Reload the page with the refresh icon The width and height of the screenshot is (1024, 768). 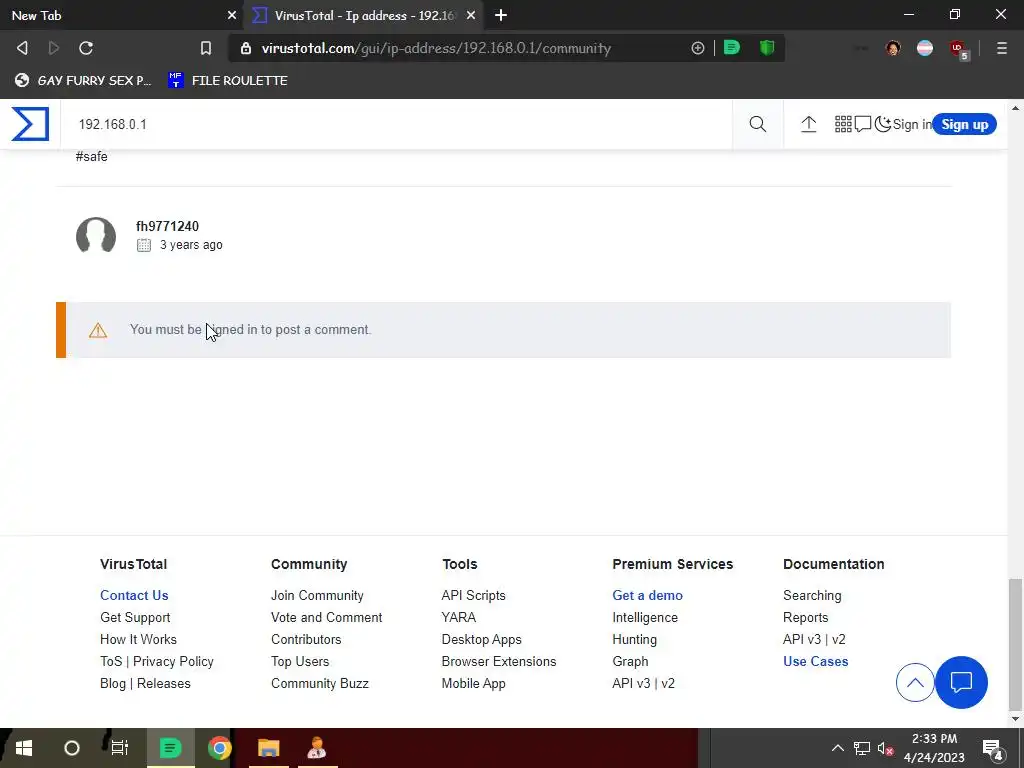[86, 48]
